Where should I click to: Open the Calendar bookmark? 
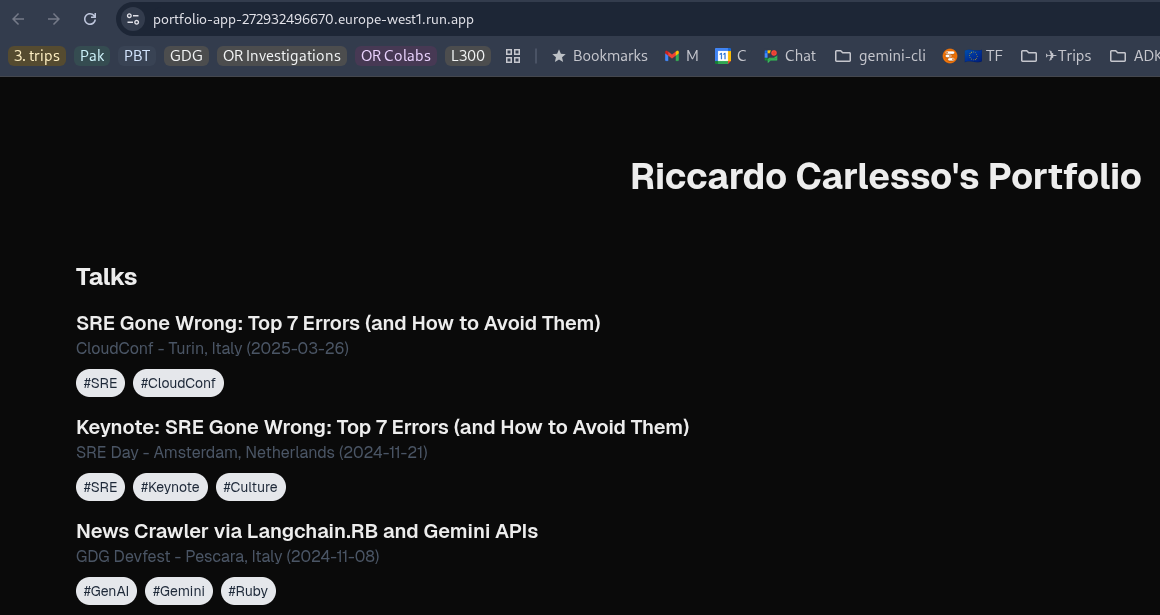coord(731,56)
